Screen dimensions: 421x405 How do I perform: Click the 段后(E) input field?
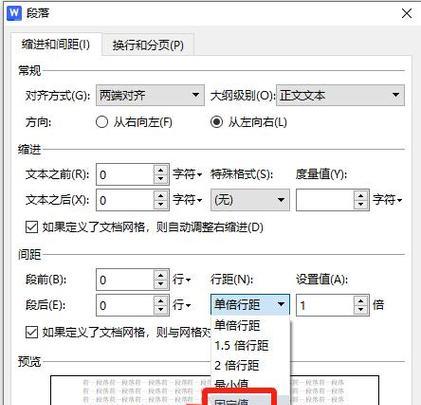(125, 305)
